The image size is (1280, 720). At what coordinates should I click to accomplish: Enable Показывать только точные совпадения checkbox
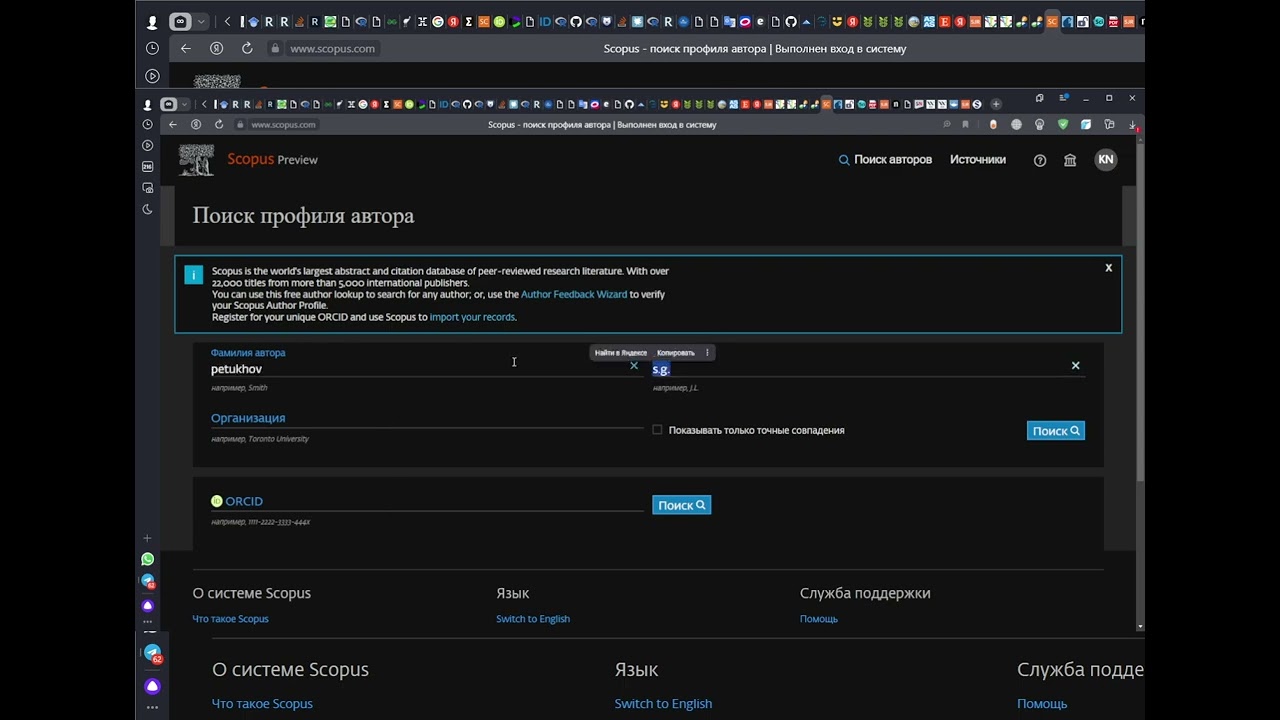[657, 430]
